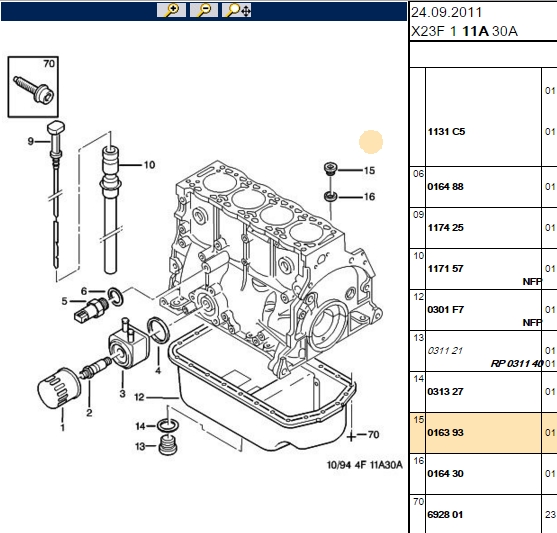
Task: Select table row reference 14
Action: [x=418, y=378]
